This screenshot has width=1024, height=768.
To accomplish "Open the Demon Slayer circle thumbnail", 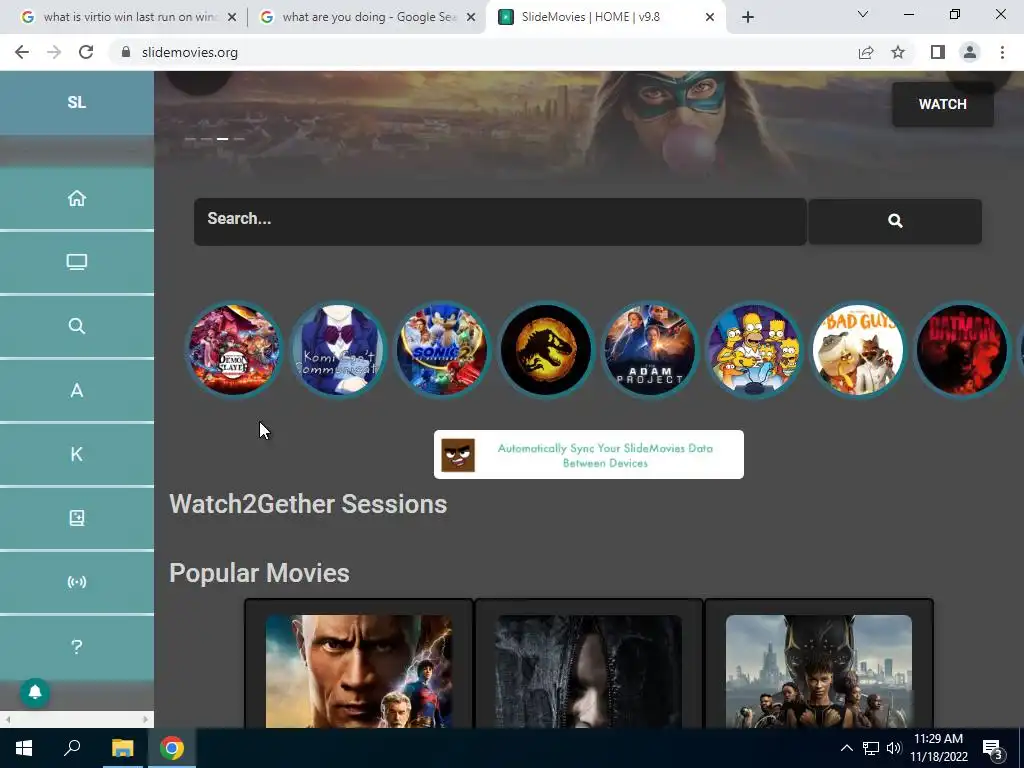I will coord(234,350).
